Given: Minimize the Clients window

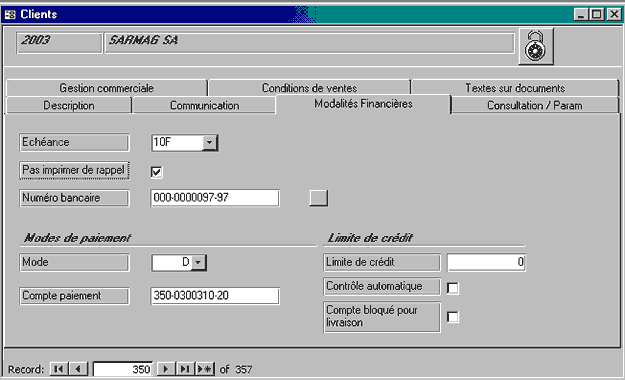Looking at the screenshot, I should 581,15.
